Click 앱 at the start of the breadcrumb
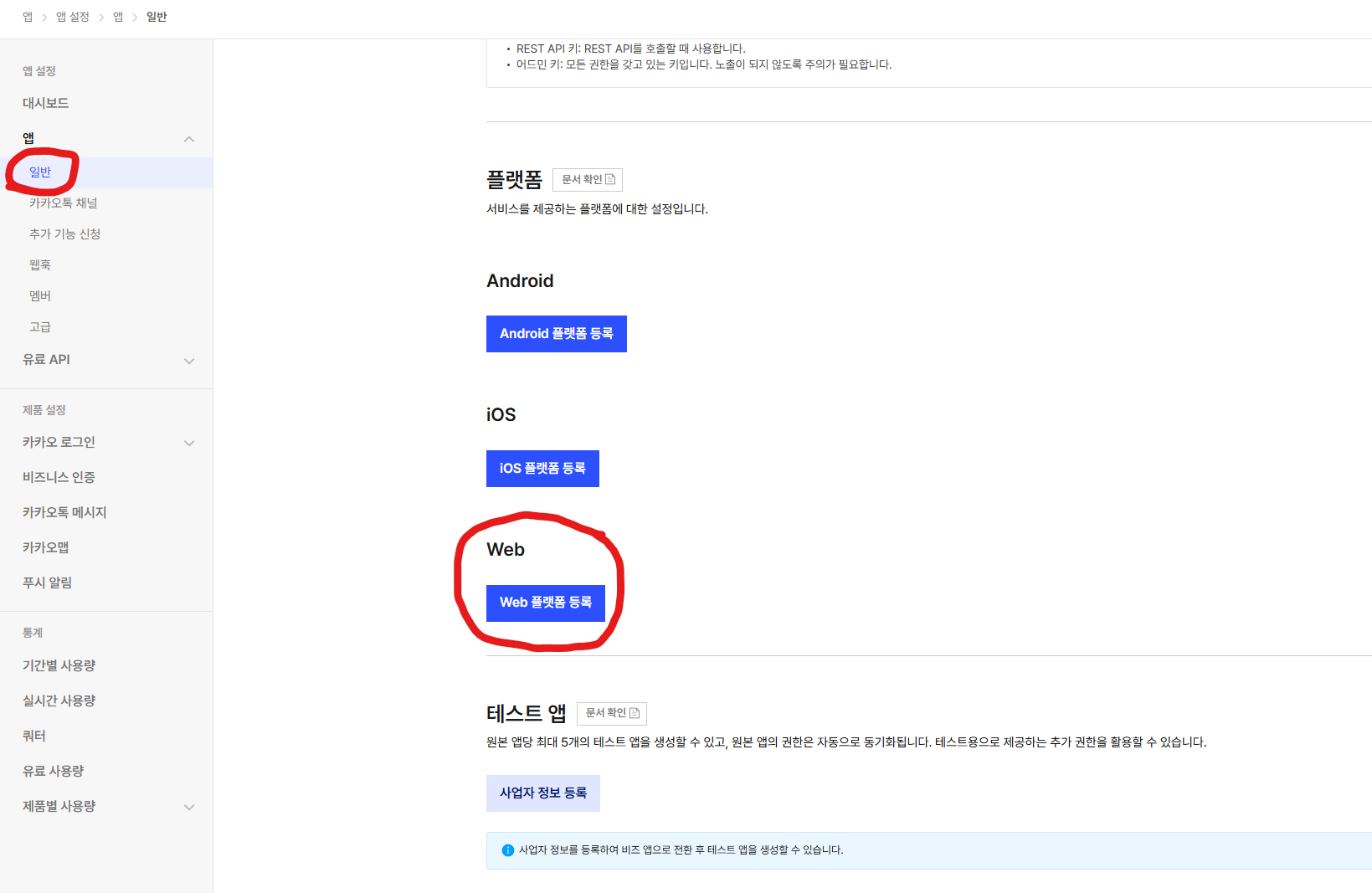This screenshot has height=893, width=1372. click(x=28, y=17)
